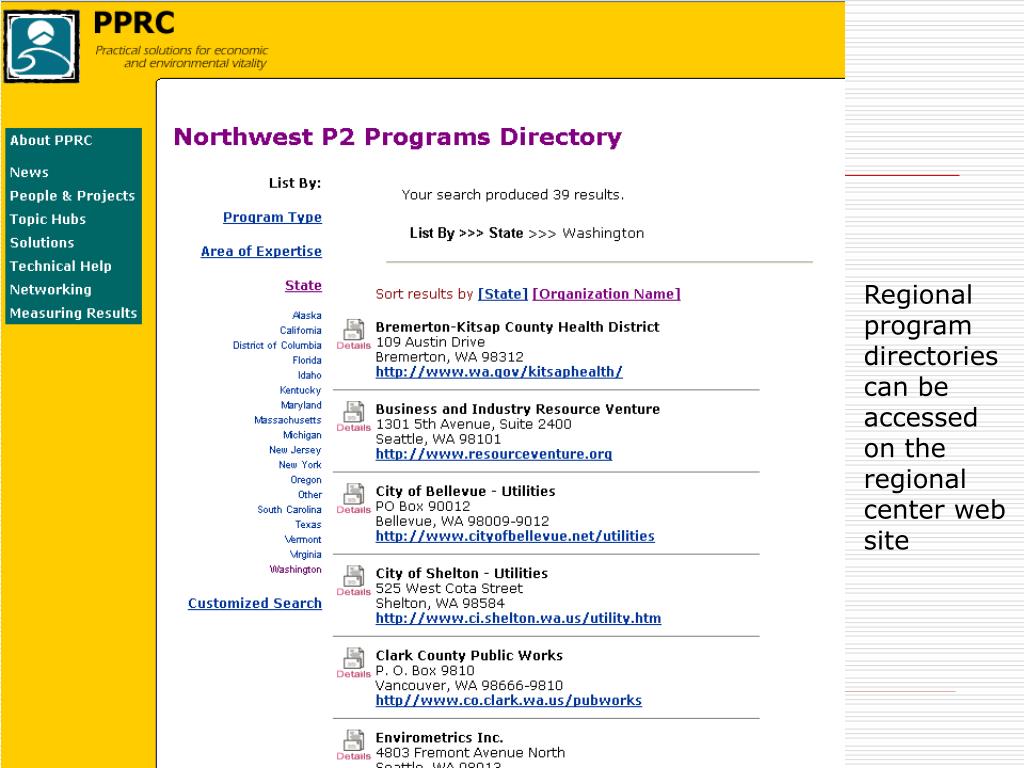Open Measuring Results section
Screen dimensions: 1024x768
click(73, 313)
